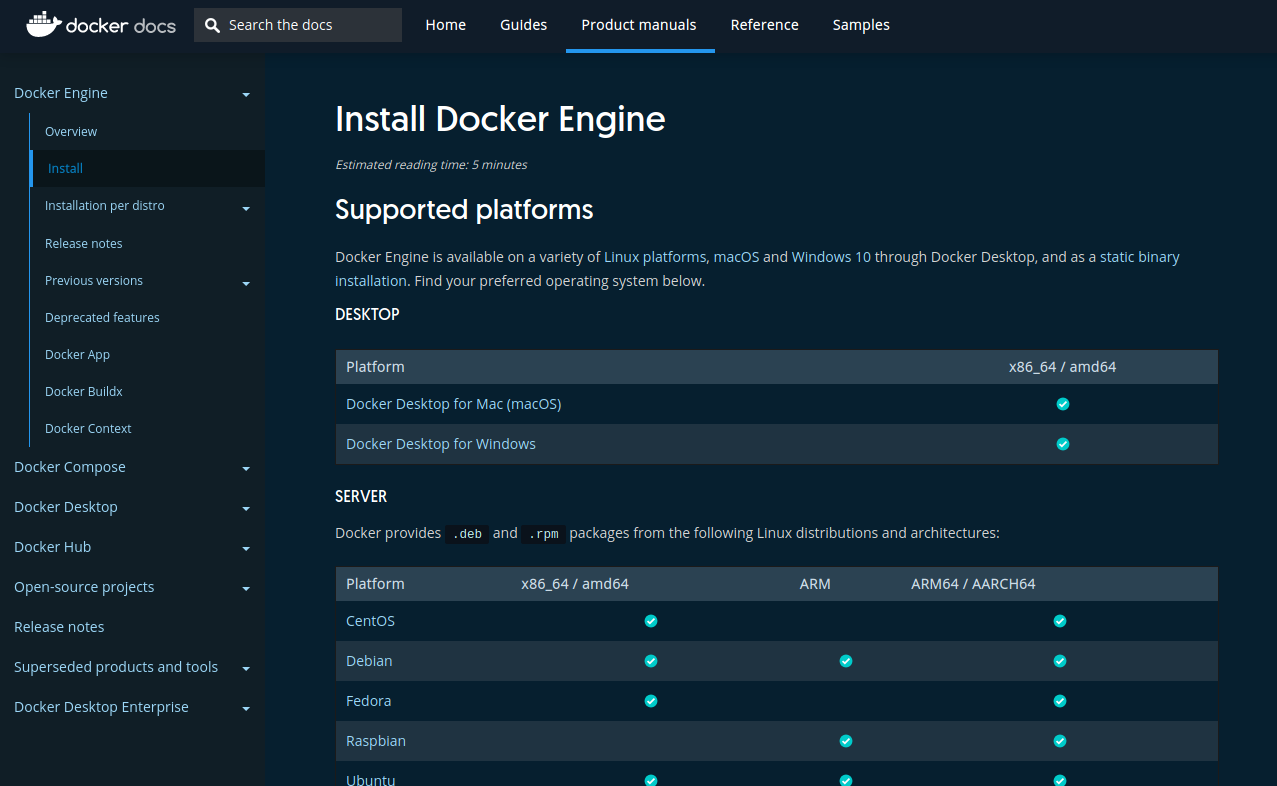
Task: Collapse the Docker Engine sidebar section
Action: click(x=246, y=94)
